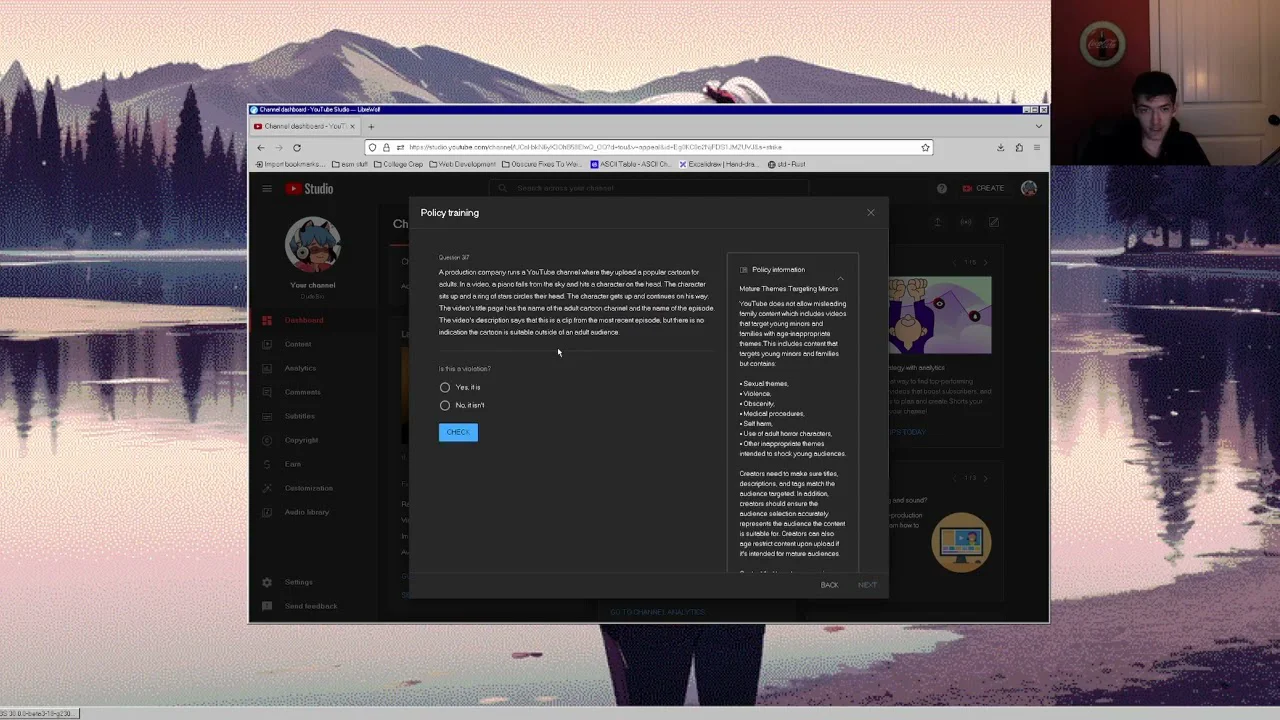1280x720 pixels.
Task: Click the blue CHECK button
Action: pyautogui.click(x=458, y=432)
